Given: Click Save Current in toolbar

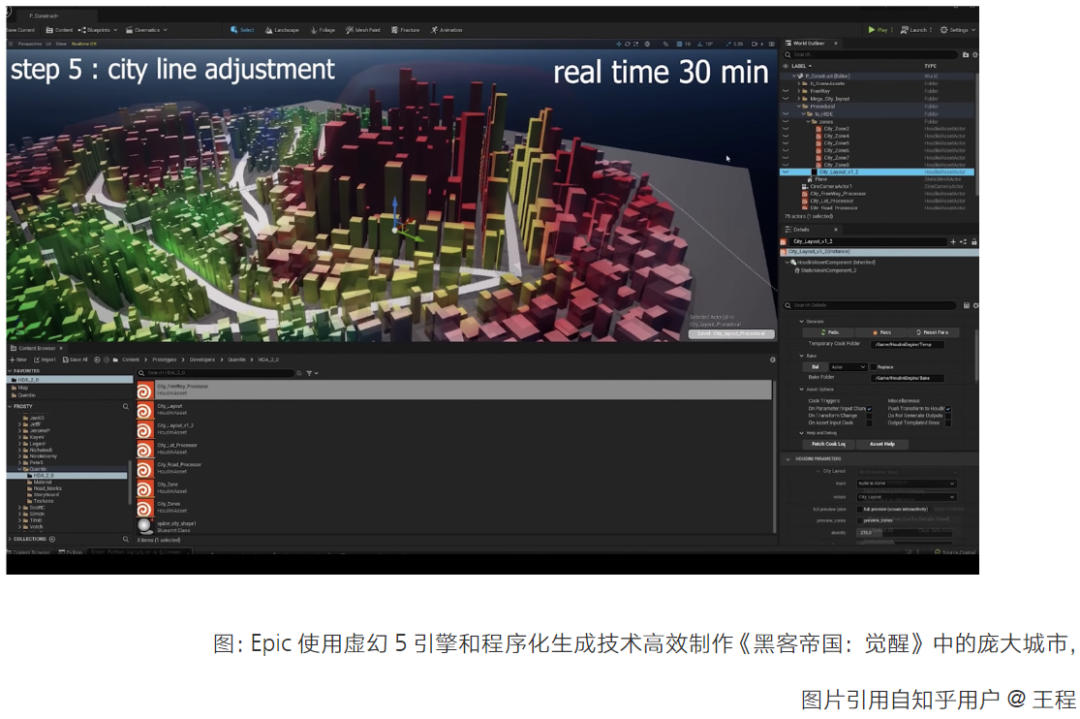Looking at the screenshot, I should 21,30.
